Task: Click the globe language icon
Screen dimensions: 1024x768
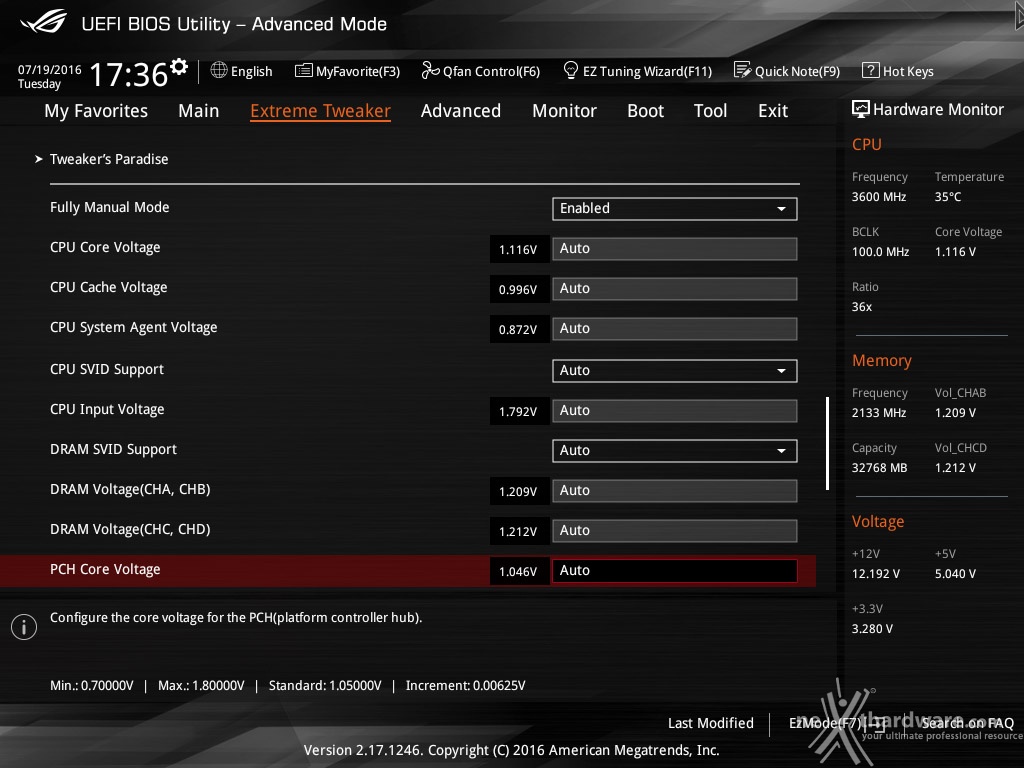Action: point(219,71)
